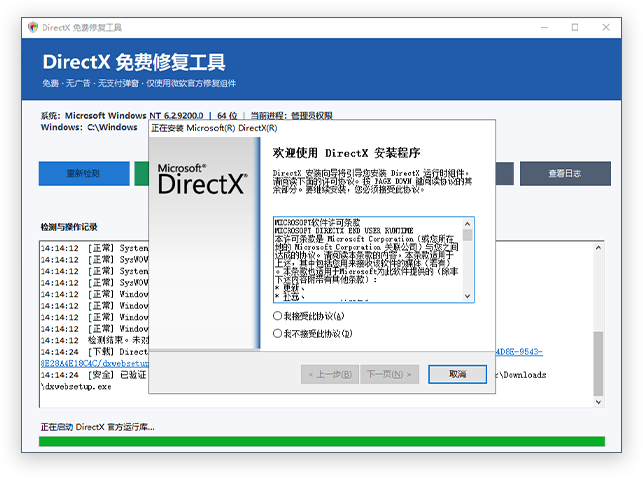Click the green progress bar

[322, 442]
